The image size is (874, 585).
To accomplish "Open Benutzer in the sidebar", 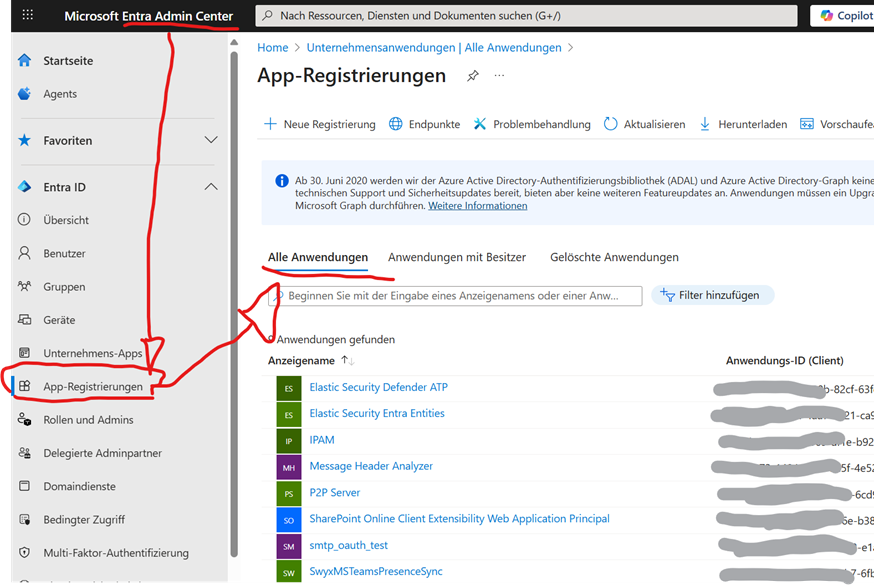I will [x=65, y=254].
